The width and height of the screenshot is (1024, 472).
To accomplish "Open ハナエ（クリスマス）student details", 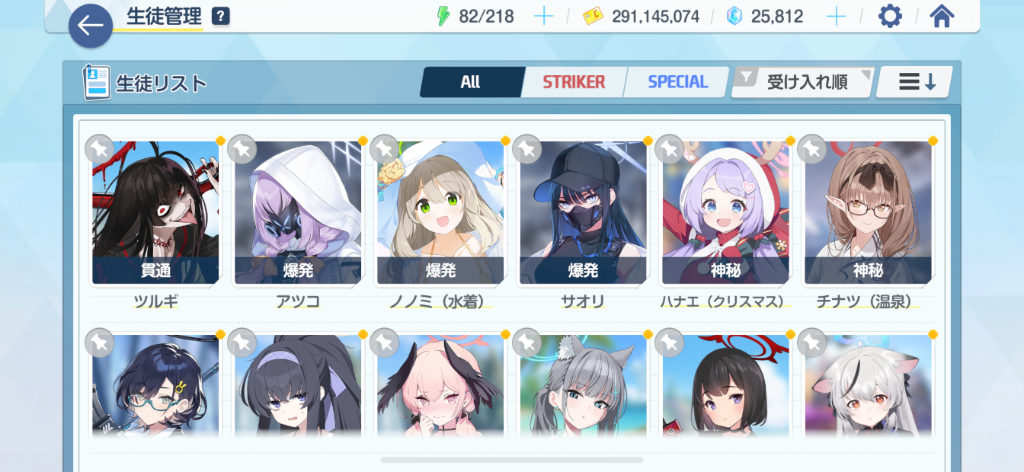I will [x=726, y=213].
